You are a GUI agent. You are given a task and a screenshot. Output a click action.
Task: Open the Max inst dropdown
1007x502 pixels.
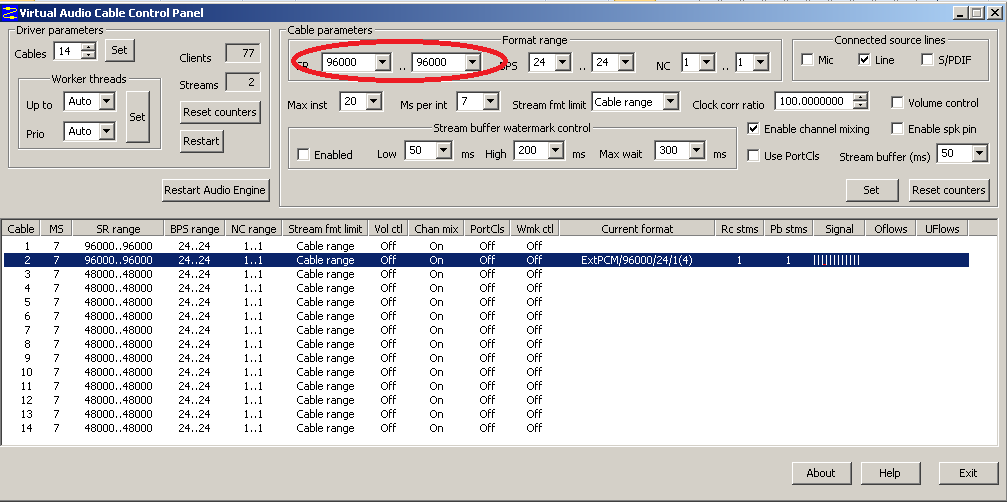374,101
